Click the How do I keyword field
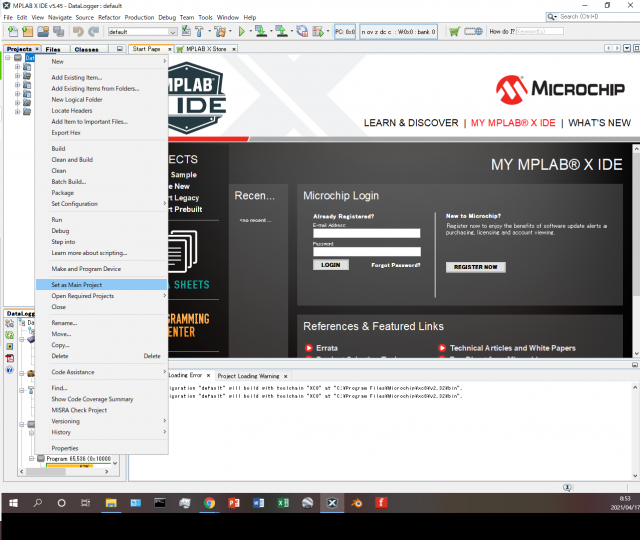 coord(540,31)
